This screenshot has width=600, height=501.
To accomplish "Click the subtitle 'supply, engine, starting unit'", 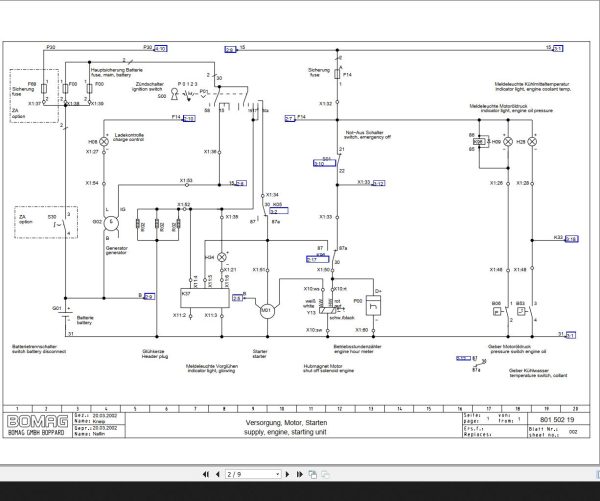I will point(285,432).
